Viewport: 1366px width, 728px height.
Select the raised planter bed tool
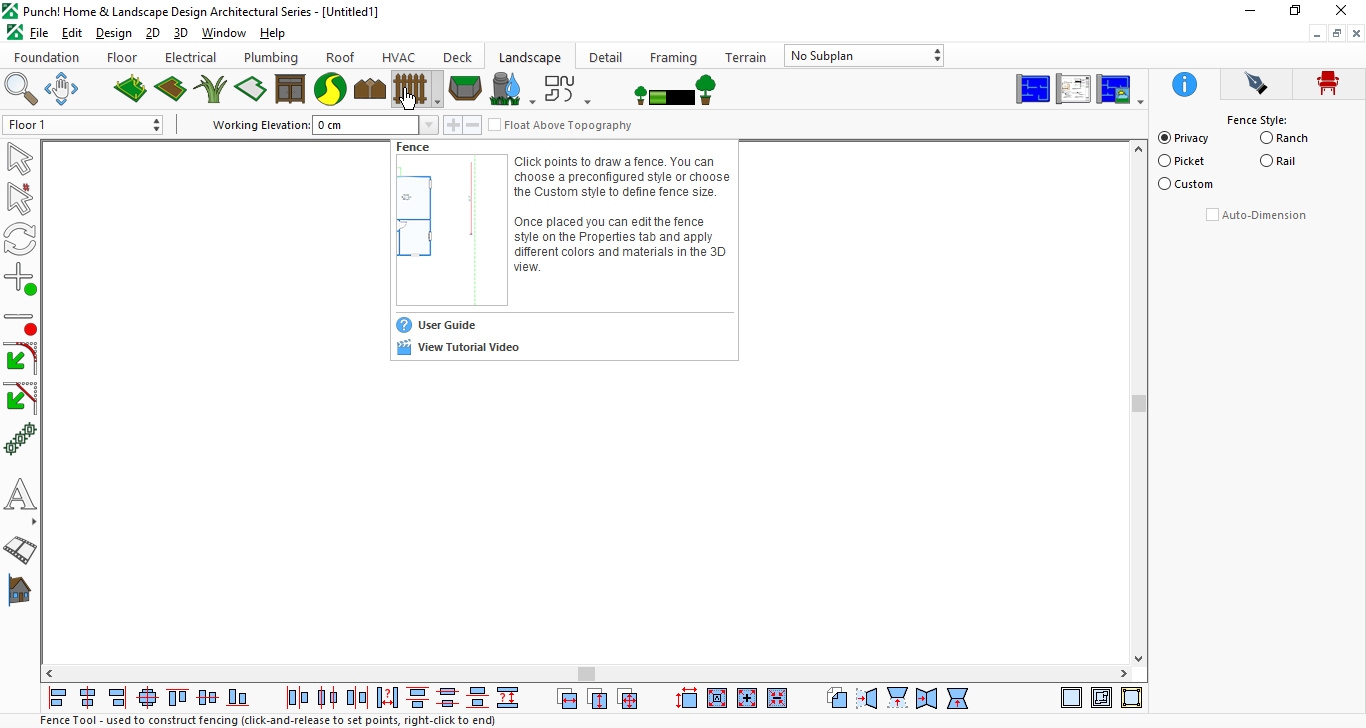[465, 89]
